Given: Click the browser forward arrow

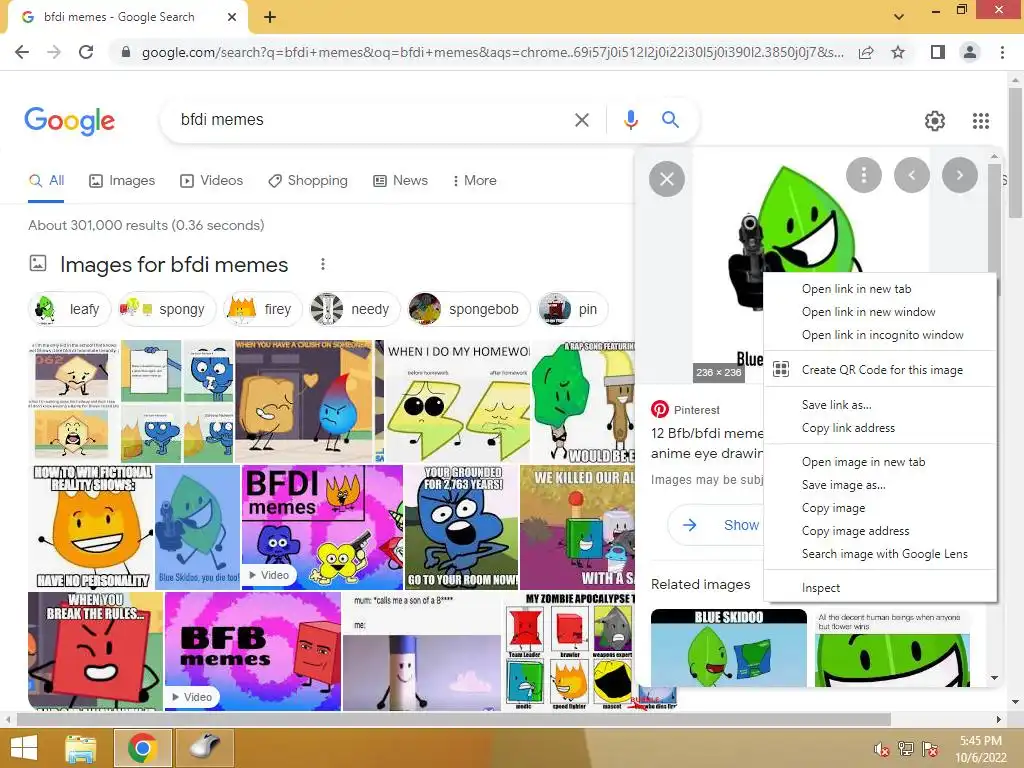Looking at the screenshot, I should pyautogui.click(x=54, y=52).
